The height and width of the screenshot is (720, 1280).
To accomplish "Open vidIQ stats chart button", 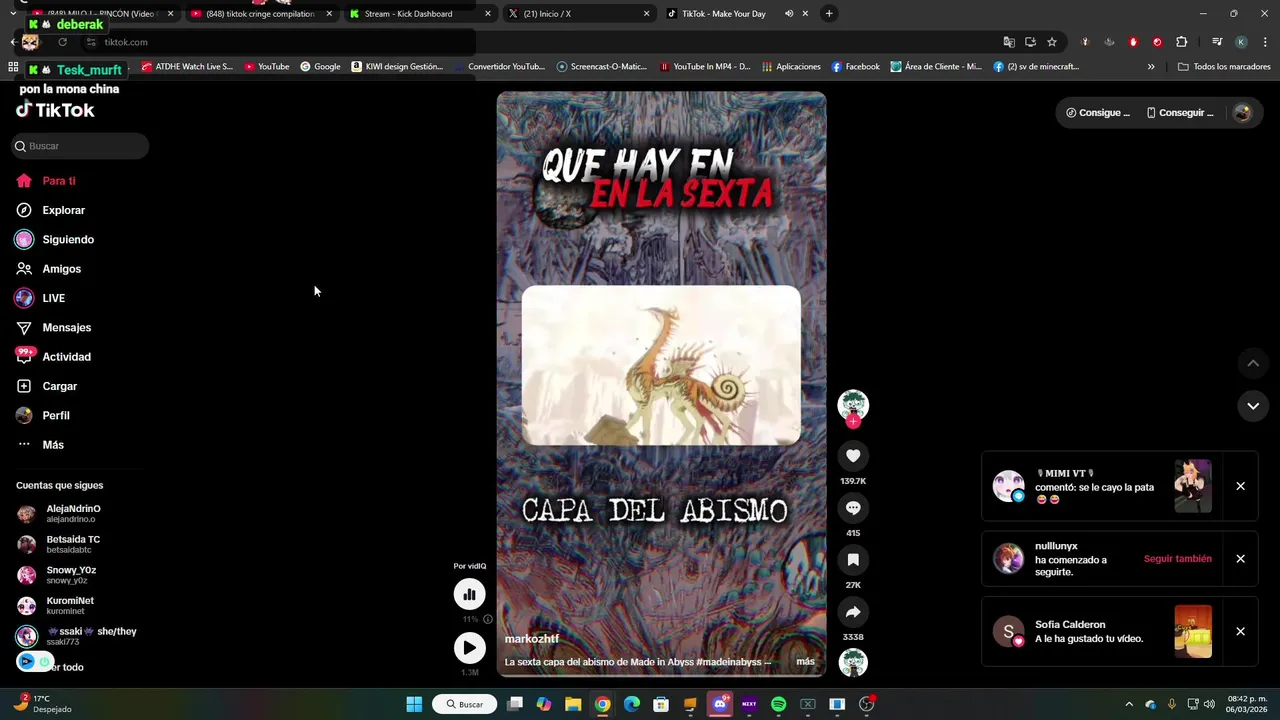I will [469, 594].
